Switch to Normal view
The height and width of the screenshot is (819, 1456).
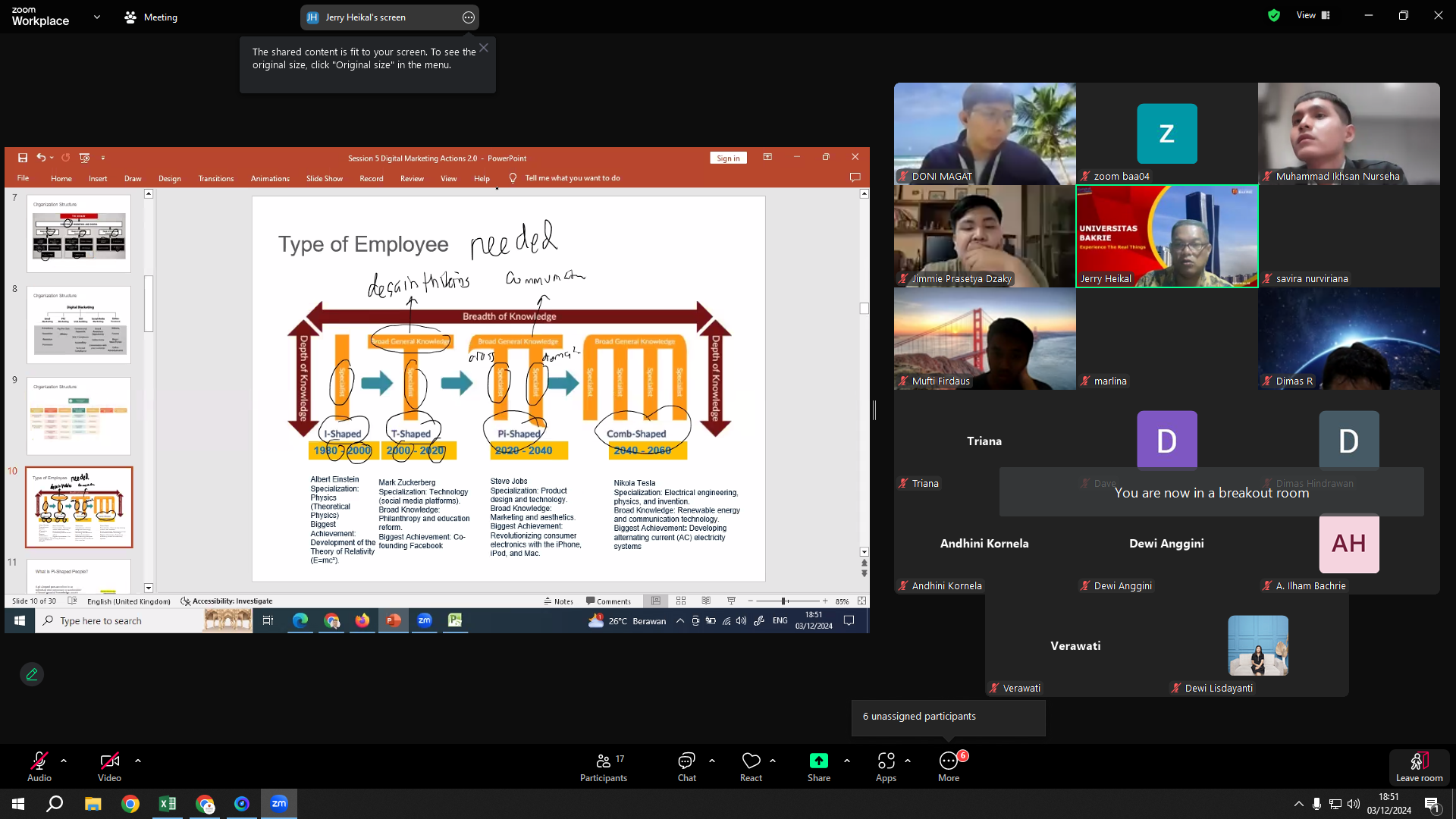pos(656,601)
